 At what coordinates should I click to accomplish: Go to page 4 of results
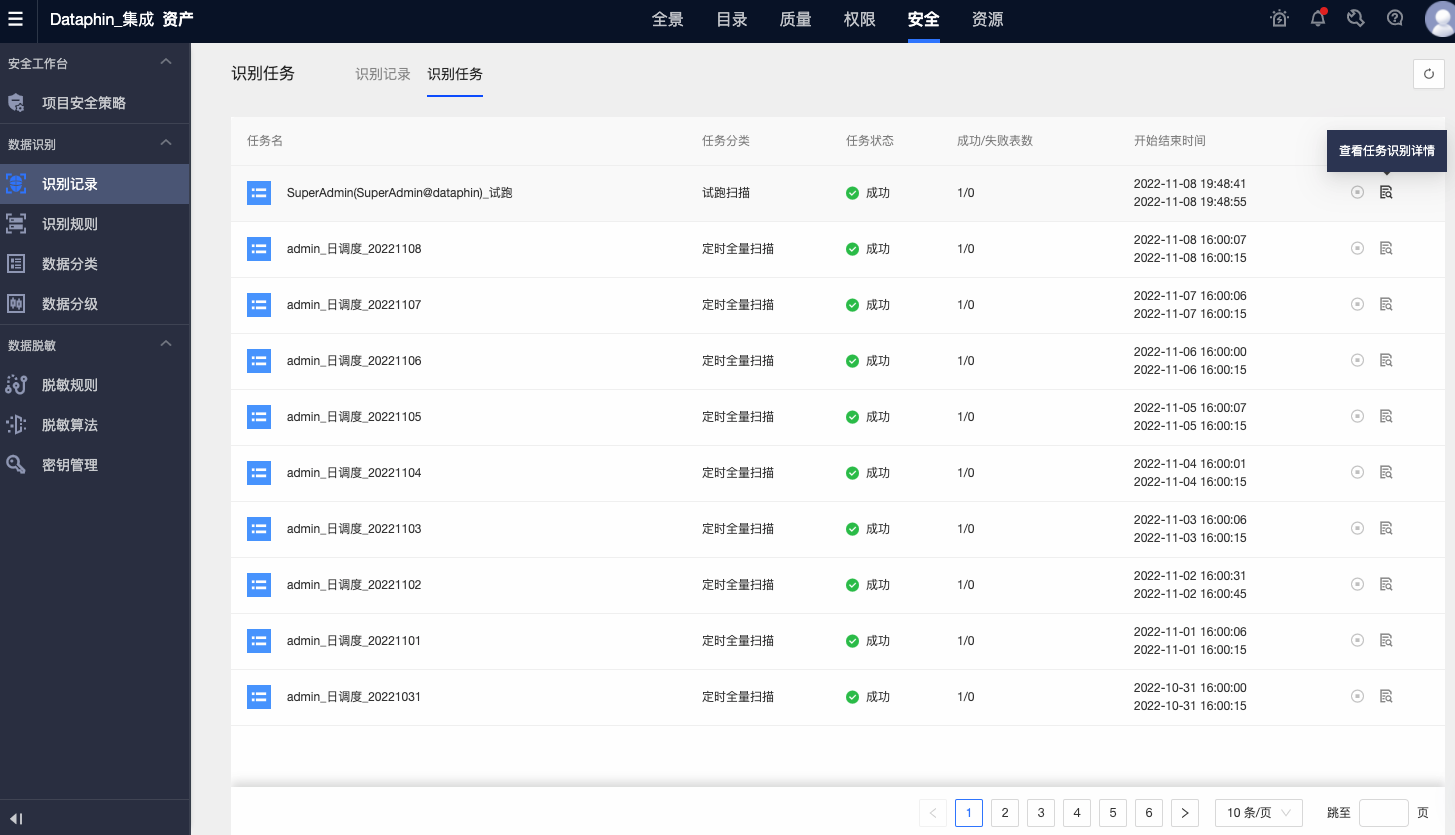pyautogui.click(x=1076, y=813)
